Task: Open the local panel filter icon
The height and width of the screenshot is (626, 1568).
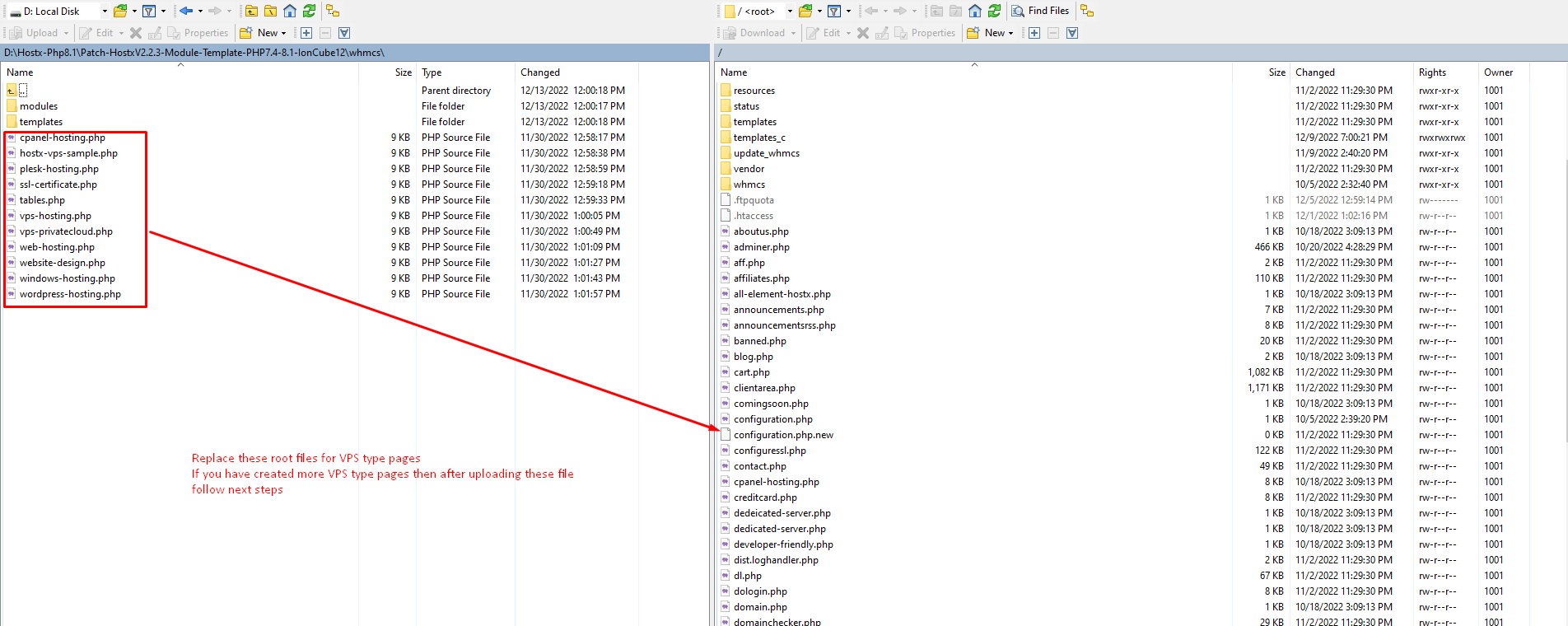Action: click(149, 11)
